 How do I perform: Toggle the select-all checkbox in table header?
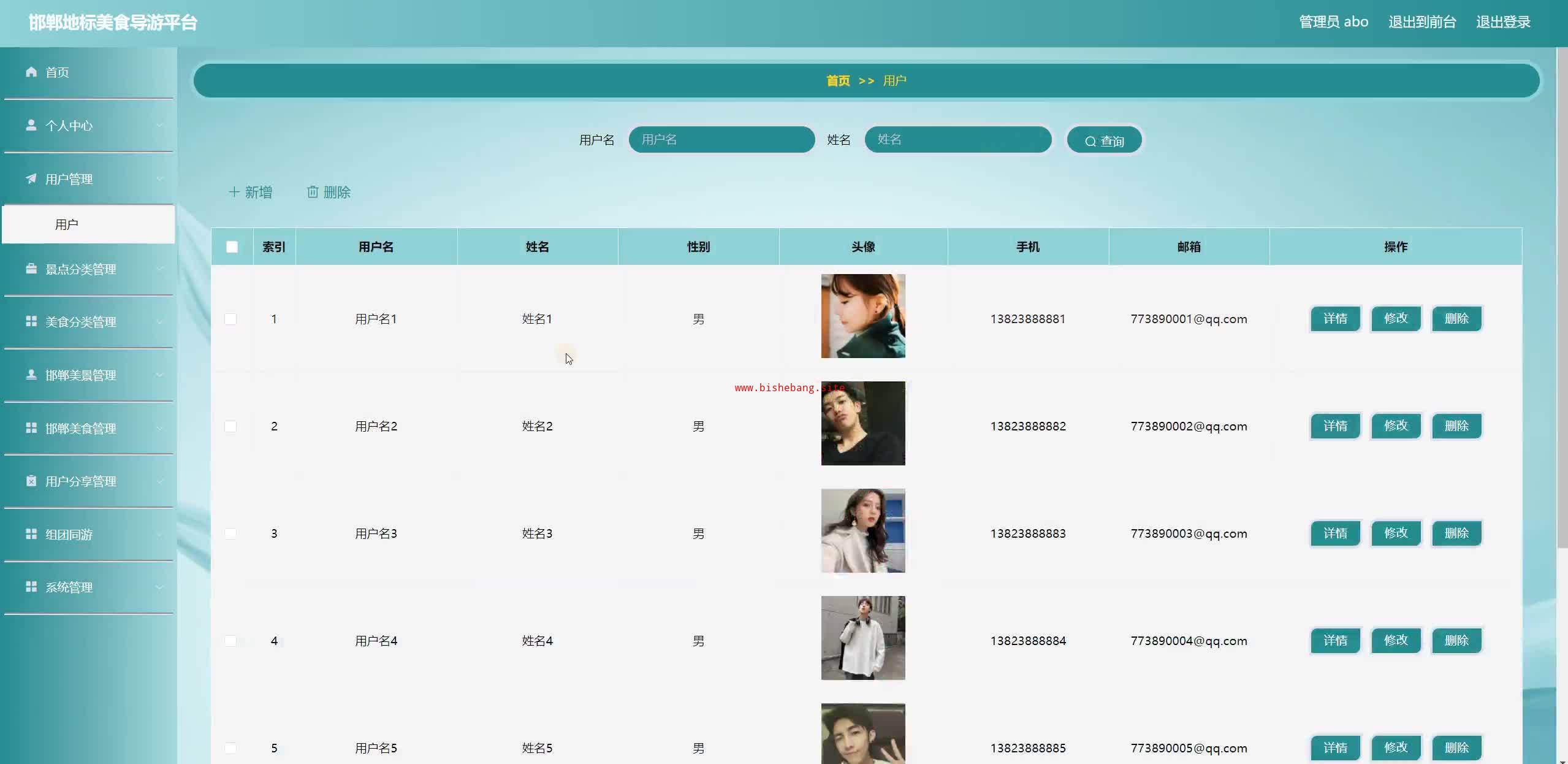tap(232, 246)
